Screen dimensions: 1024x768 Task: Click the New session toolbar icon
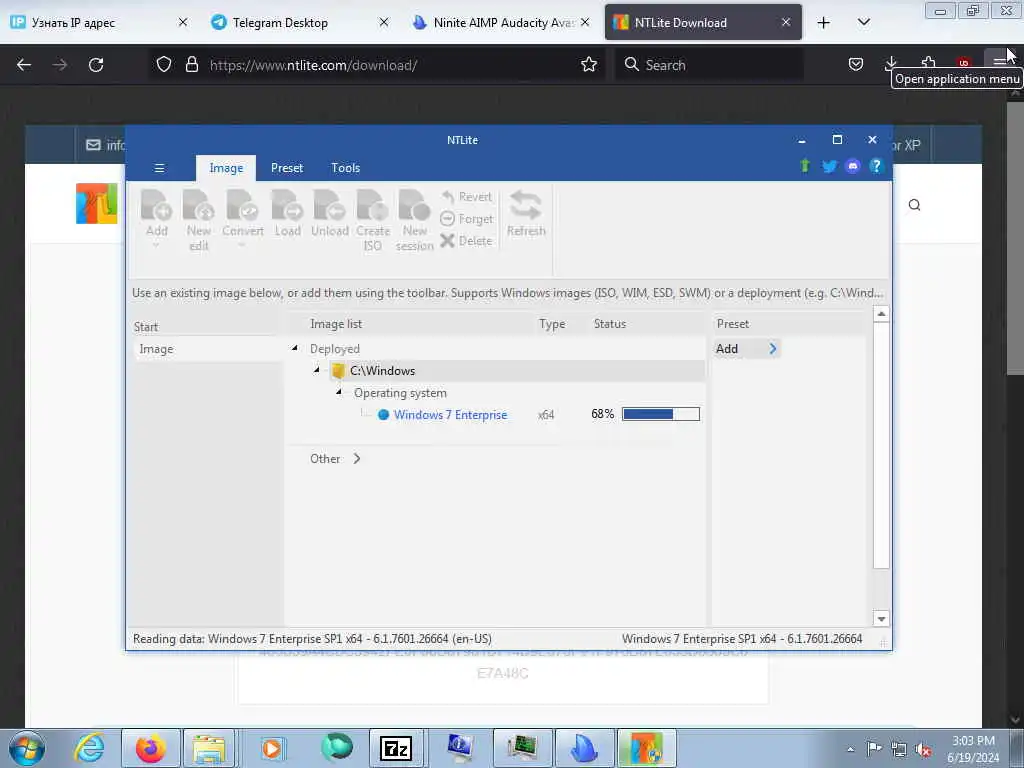[414, 220]
